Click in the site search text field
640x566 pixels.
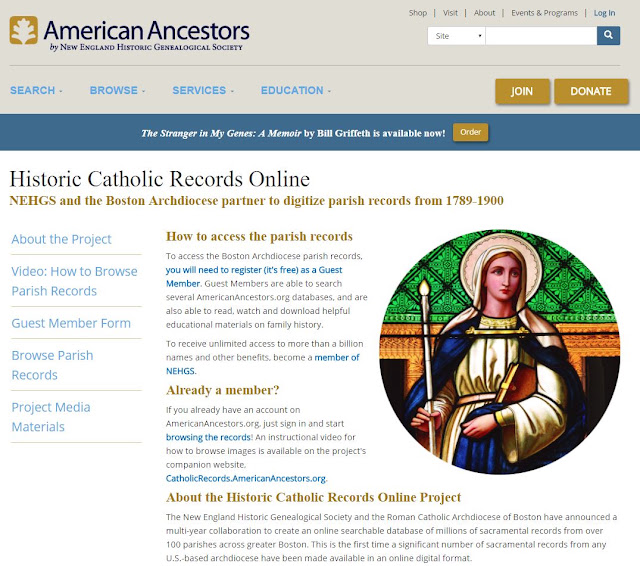click(x=541, y=36)
